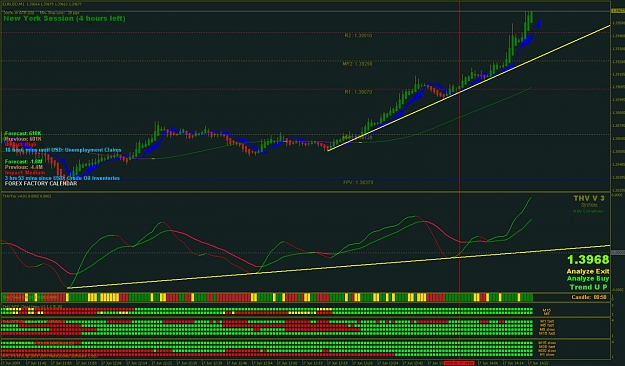Click the 'Trend U P' status label
Screen dimensions: 625x366
tap(588, 287)
